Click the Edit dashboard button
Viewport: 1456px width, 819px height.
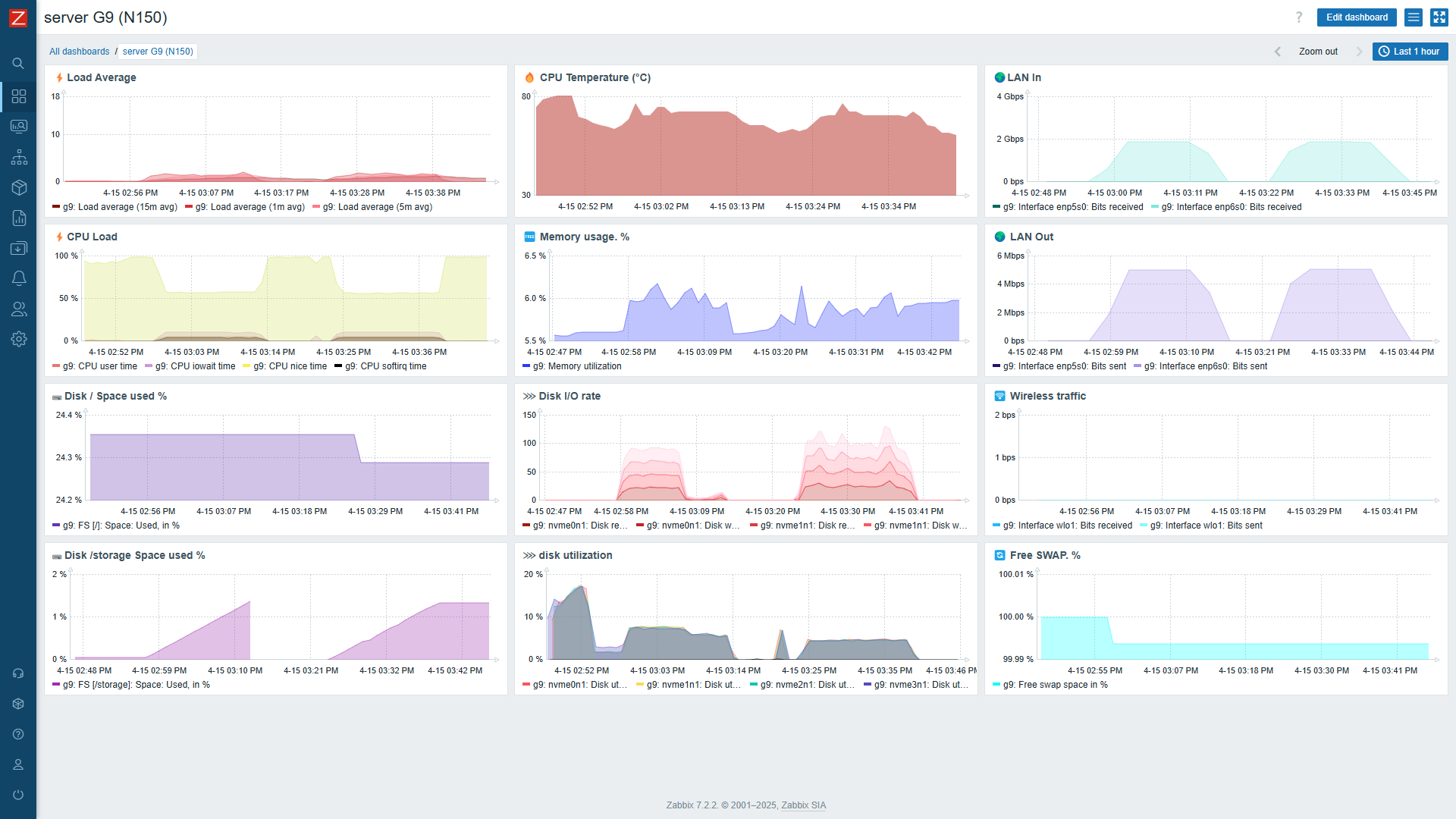pos(1357,17)
